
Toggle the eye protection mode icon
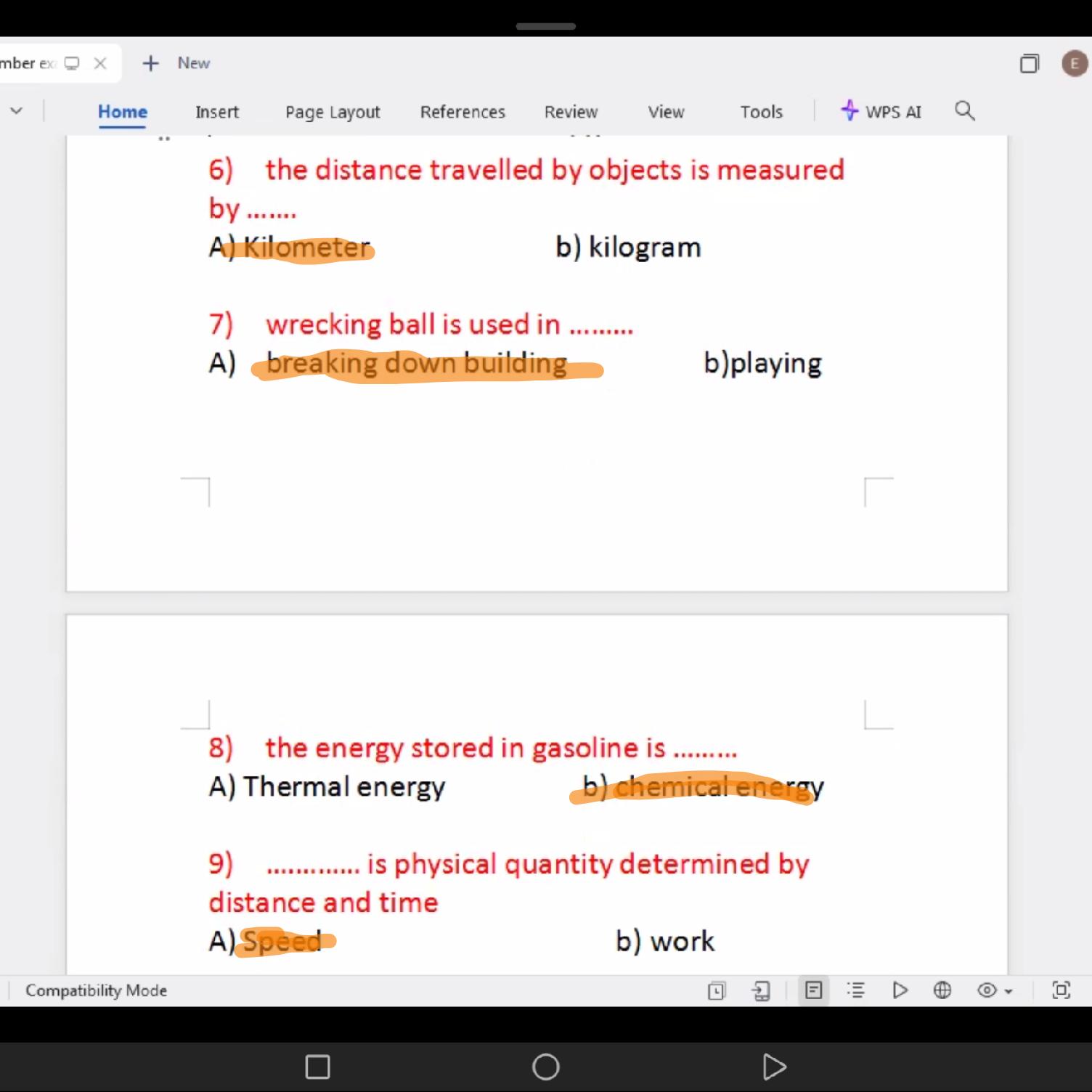(987, 990)
